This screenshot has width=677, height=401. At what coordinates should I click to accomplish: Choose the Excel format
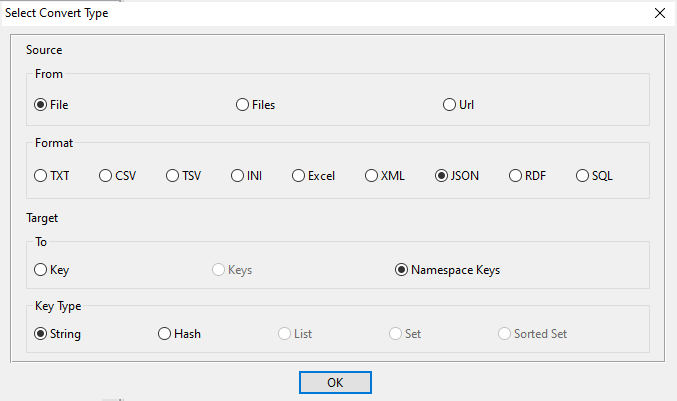coord(299,176)
